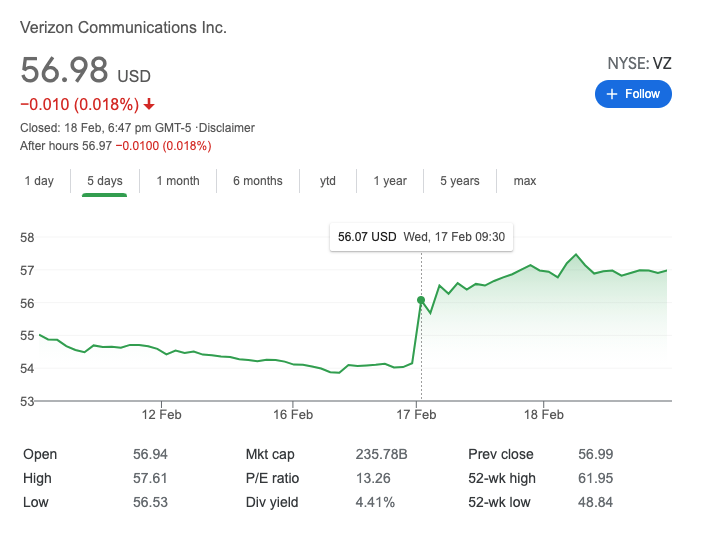Open the 1 month chart view
This screenshot has height=536, width=703.
[178, 181]
